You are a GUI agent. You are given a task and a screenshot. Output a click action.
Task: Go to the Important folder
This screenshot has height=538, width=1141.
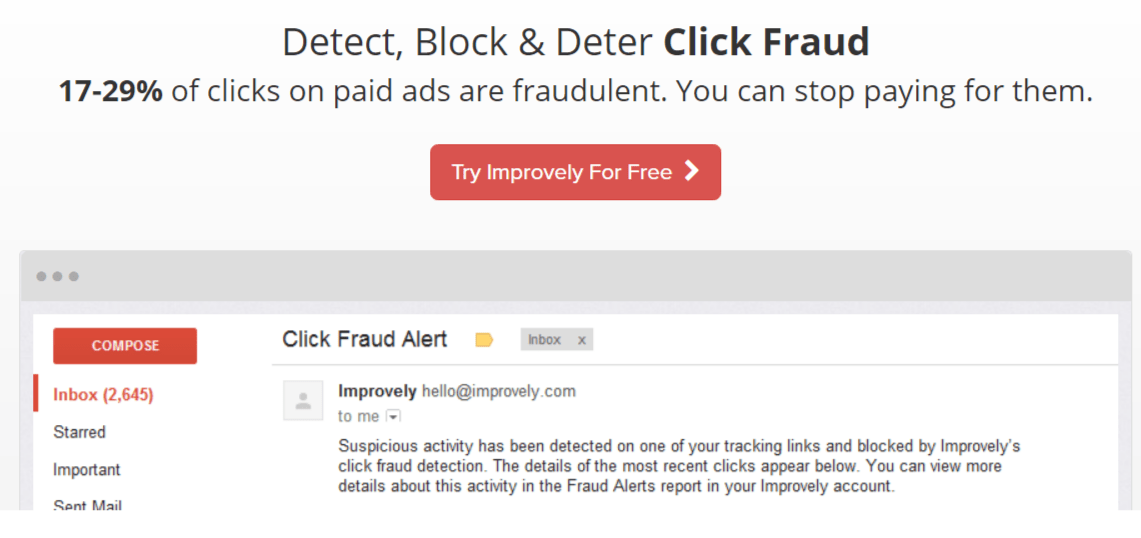[87, 470]
